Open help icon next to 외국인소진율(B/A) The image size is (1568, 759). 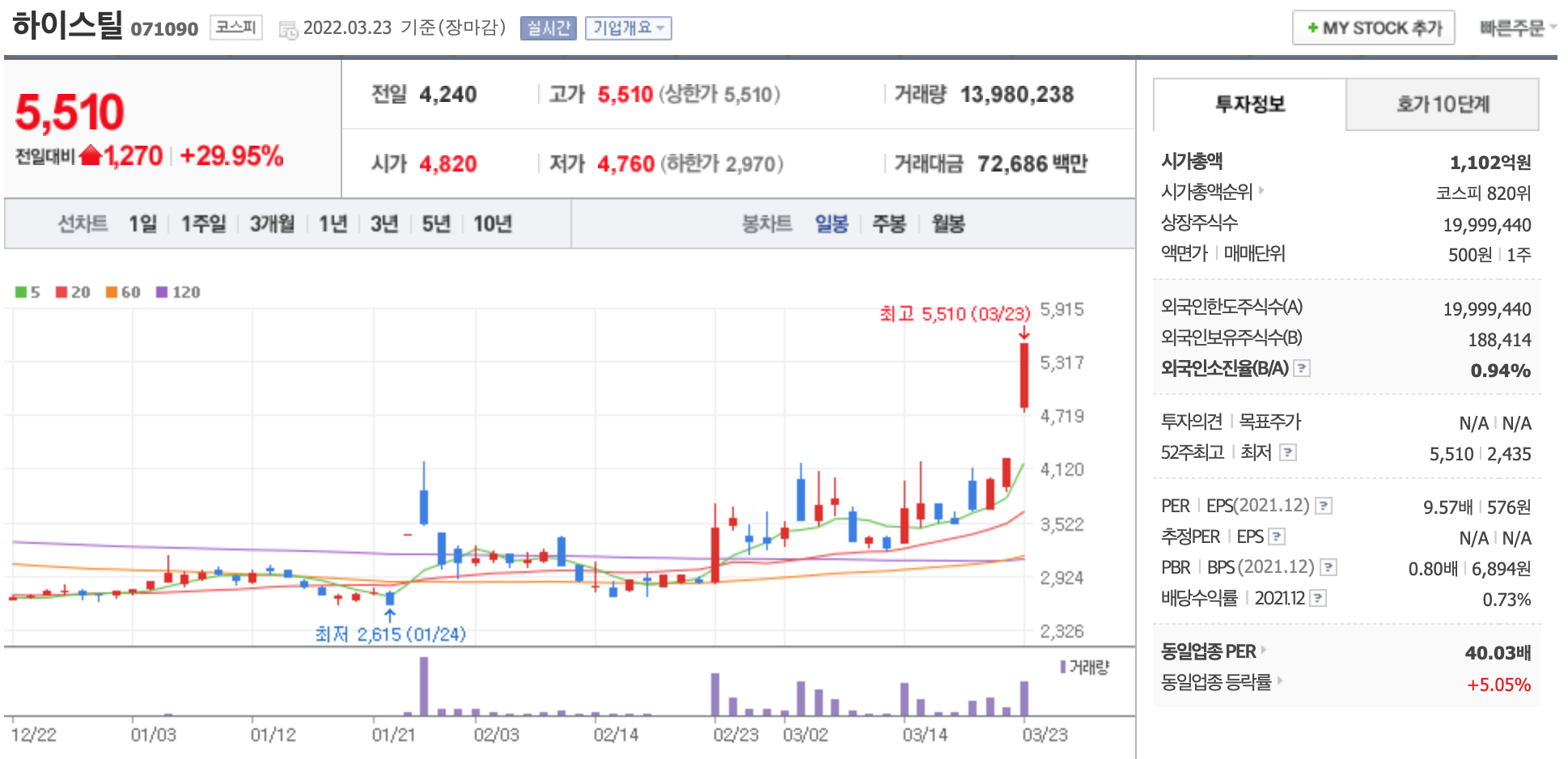[x=1302, y=368]
